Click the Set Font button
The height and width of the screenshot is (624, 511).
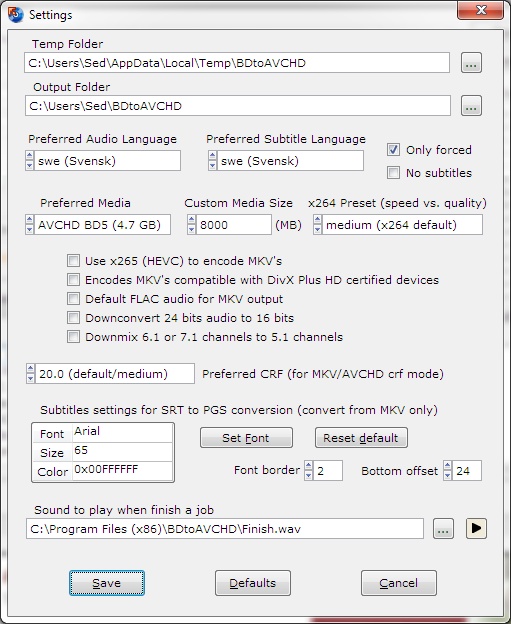pyautogui.click(x=246, y=438)
